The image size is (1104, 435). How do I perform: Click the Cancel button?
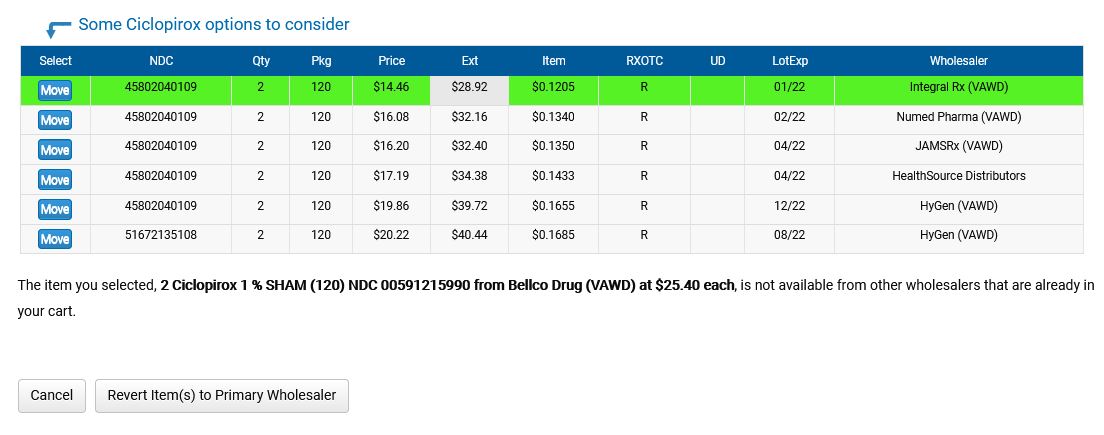pos(52,395)
